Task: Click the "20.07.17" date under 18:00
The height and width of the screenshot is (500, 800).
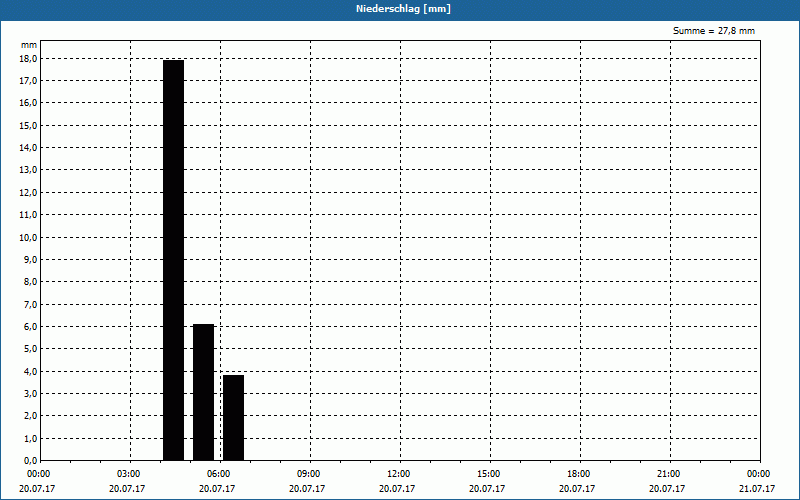Action: point(577,488)
